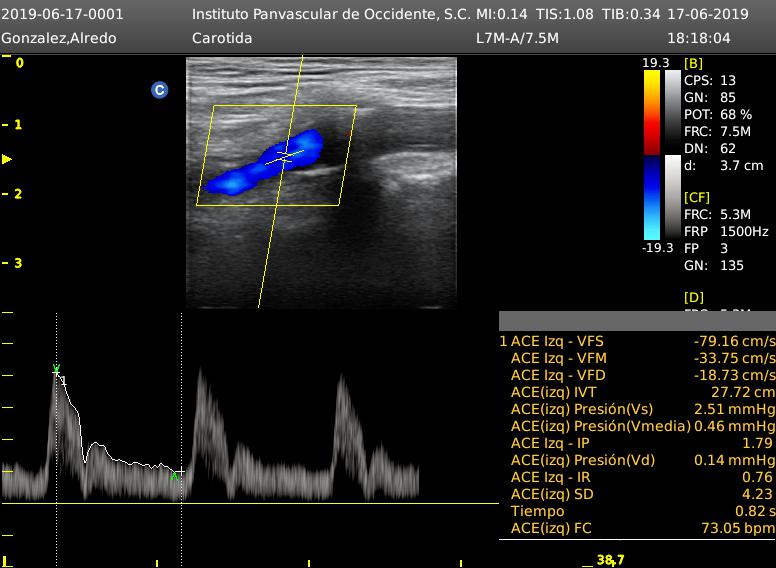Viewport: 776px width, 568px height.
Task: Select the [B] mode parameter header
Action: coord(693,63)
